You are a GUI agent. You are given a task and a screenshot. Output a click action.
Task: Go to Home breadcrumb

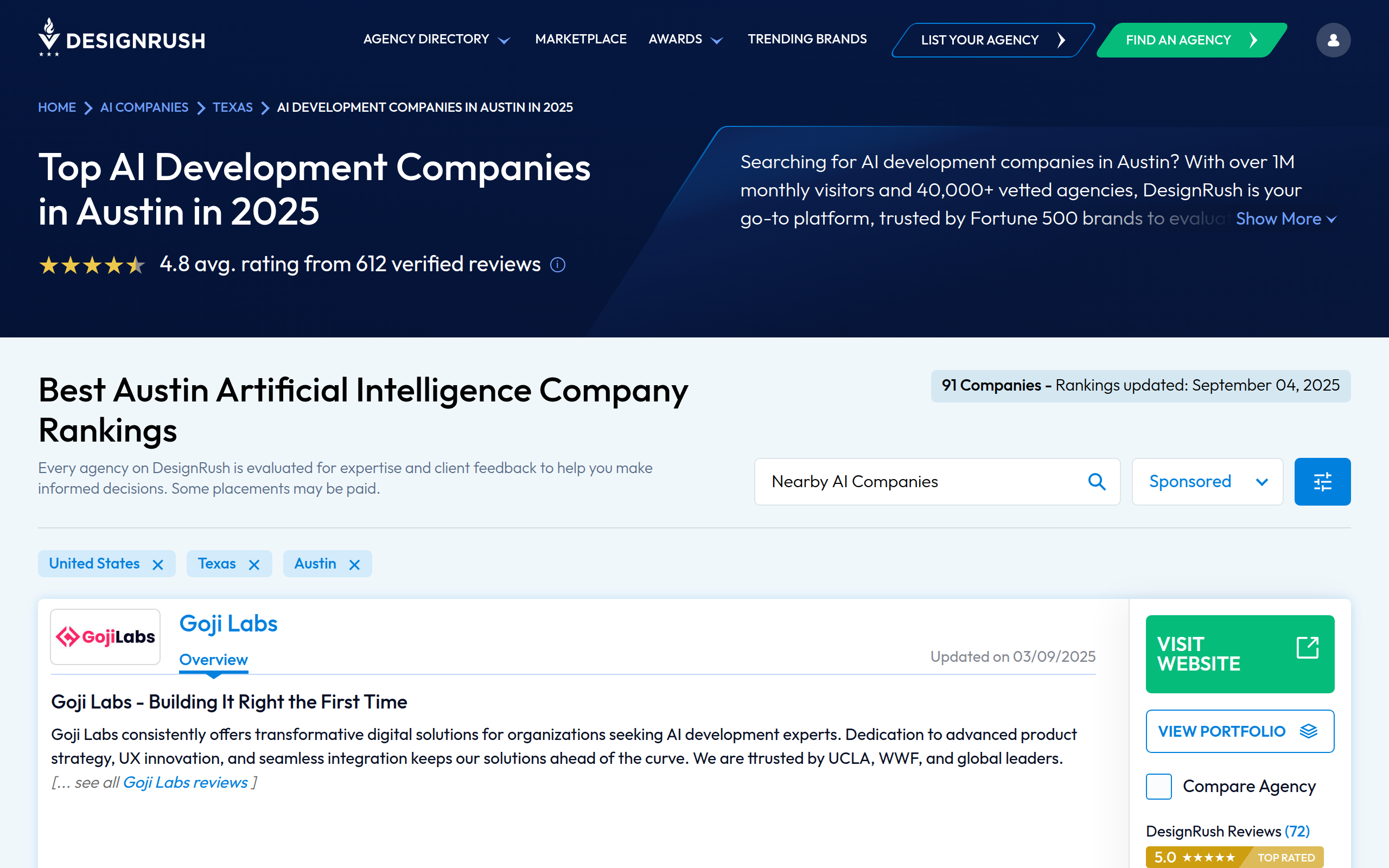[57, 107]
